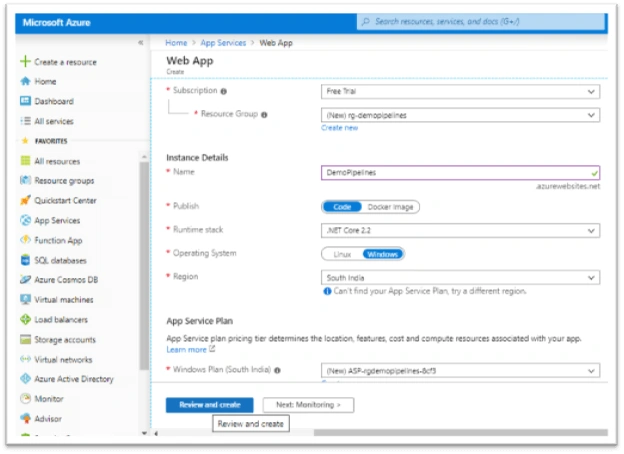This screenshot has height=454, width=624.
Task: Expand the Runtime stack dropdown
Action: (460, 230)
